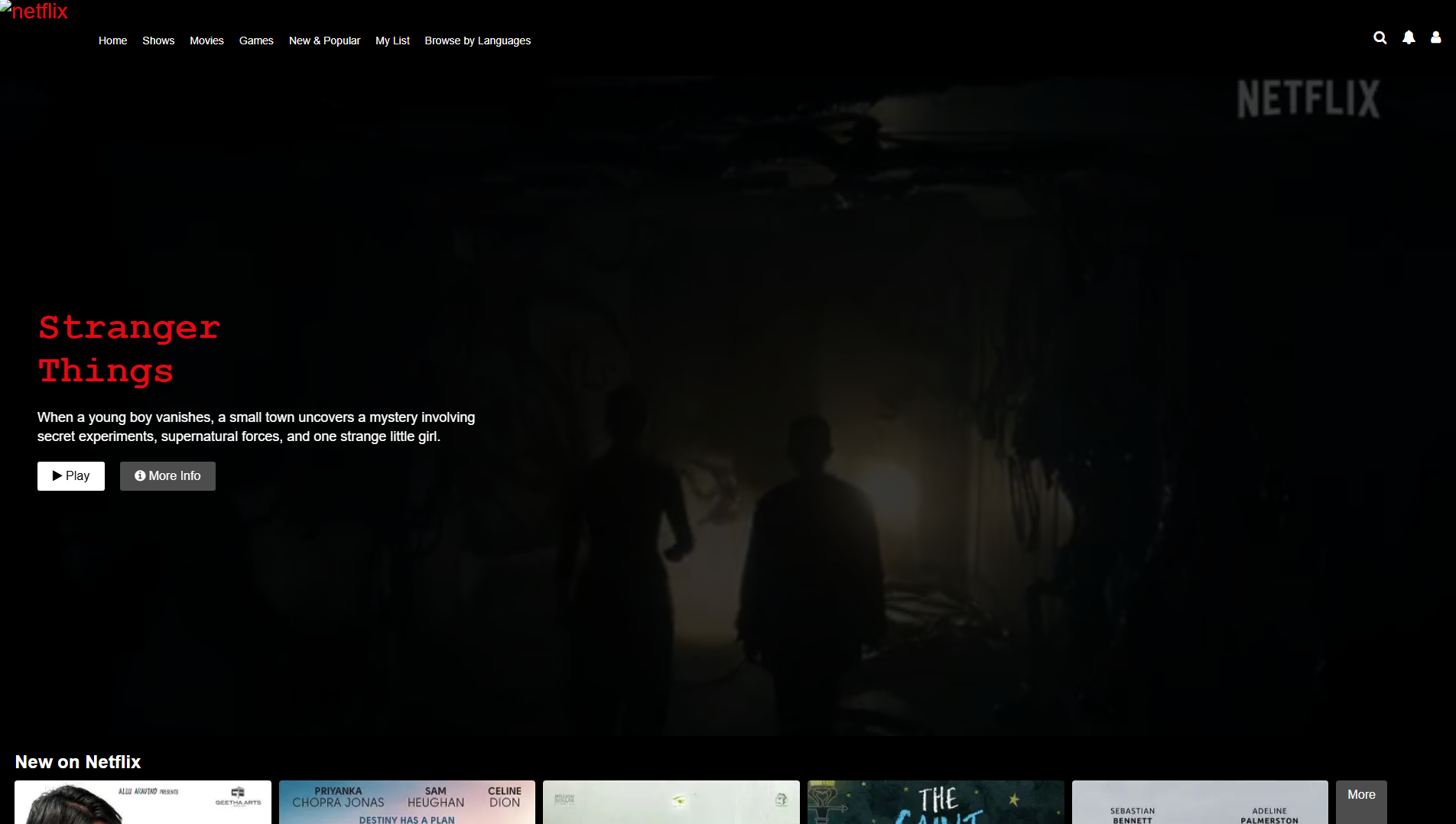This screenshot has width=1456, height=824.
Task: Click the New on Netflix heading
Action: [x=78, y=762]
